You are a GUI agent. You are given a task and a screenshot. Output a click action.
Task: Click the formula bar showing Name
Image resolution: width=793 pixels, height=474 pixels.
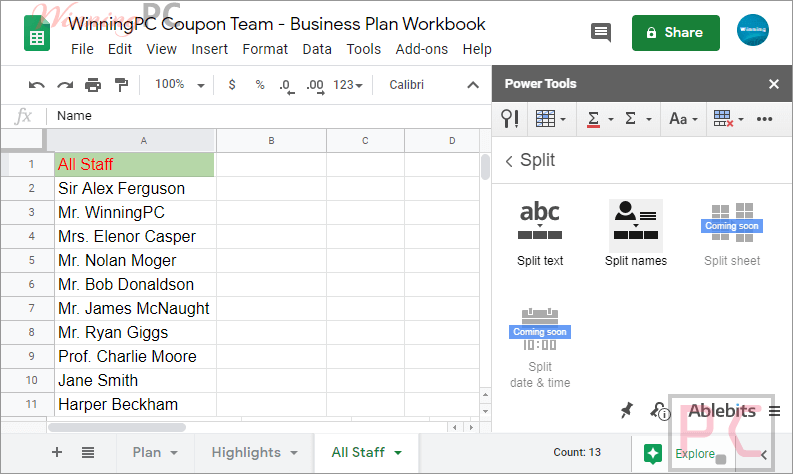[268, 116]
